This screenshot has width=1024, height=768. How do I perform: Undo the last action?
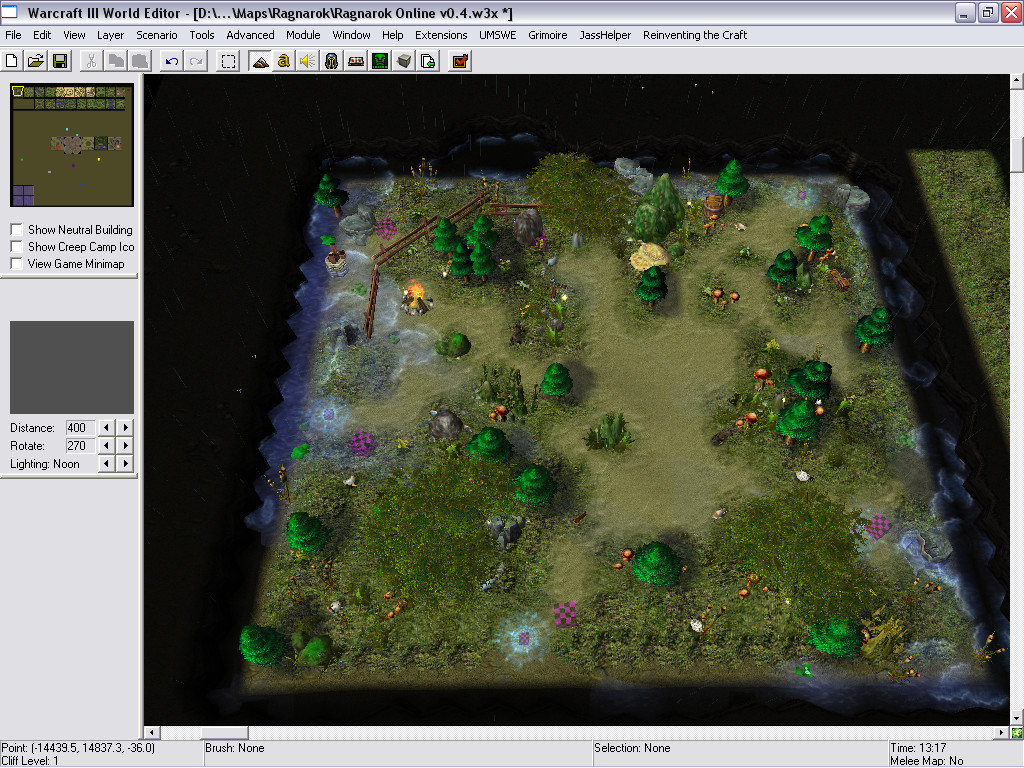click(x=171, y=61)
